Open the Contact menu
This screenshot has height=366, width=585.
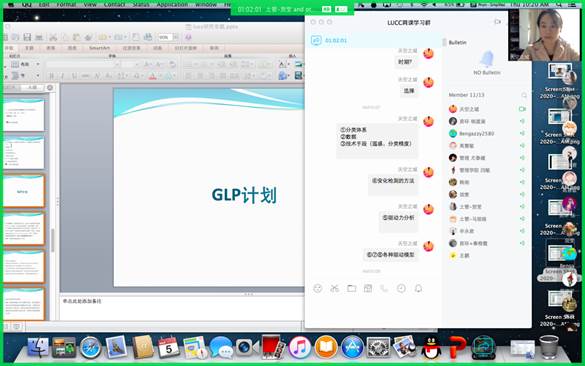(114, 4)
